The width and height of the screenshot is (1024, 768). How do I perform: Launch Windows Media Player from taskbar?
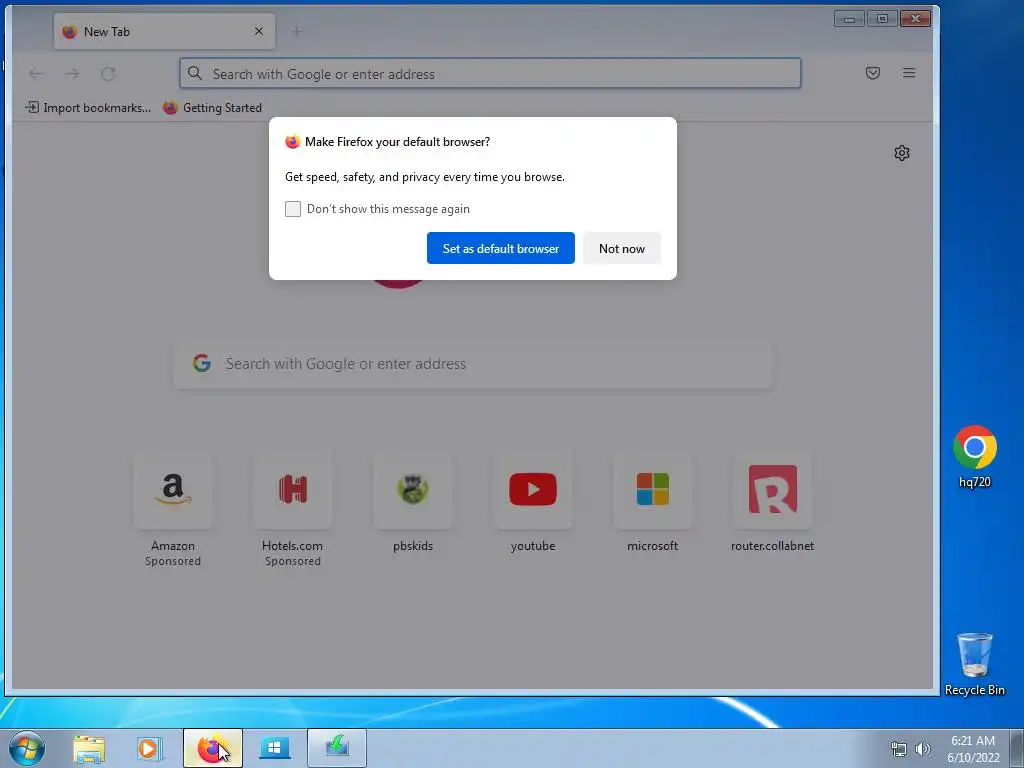(x=150, y=748)
